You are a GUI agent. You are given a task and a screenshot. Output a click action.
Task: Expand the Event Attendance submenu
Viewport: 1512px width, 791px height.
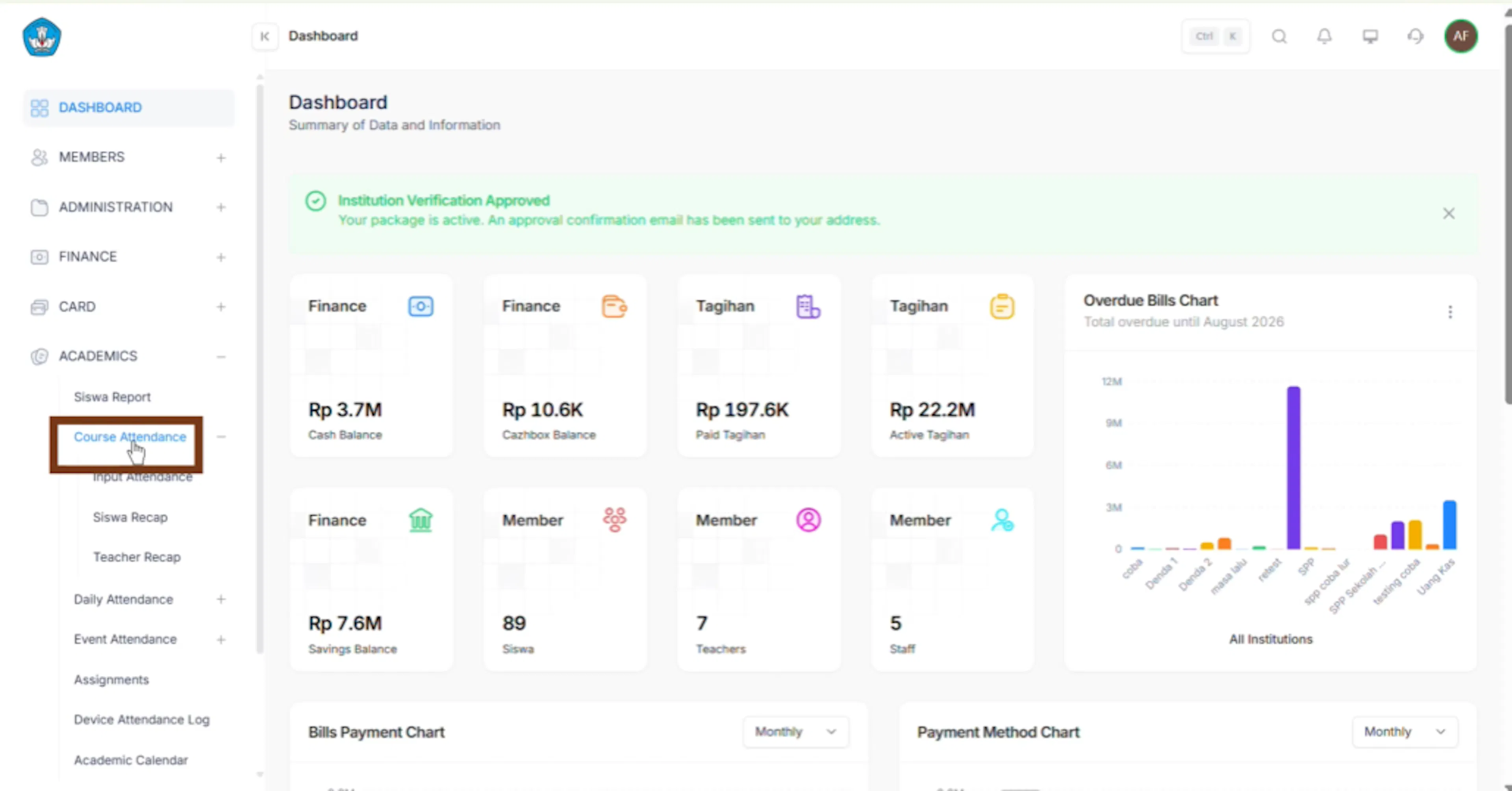tap(220, 639)
